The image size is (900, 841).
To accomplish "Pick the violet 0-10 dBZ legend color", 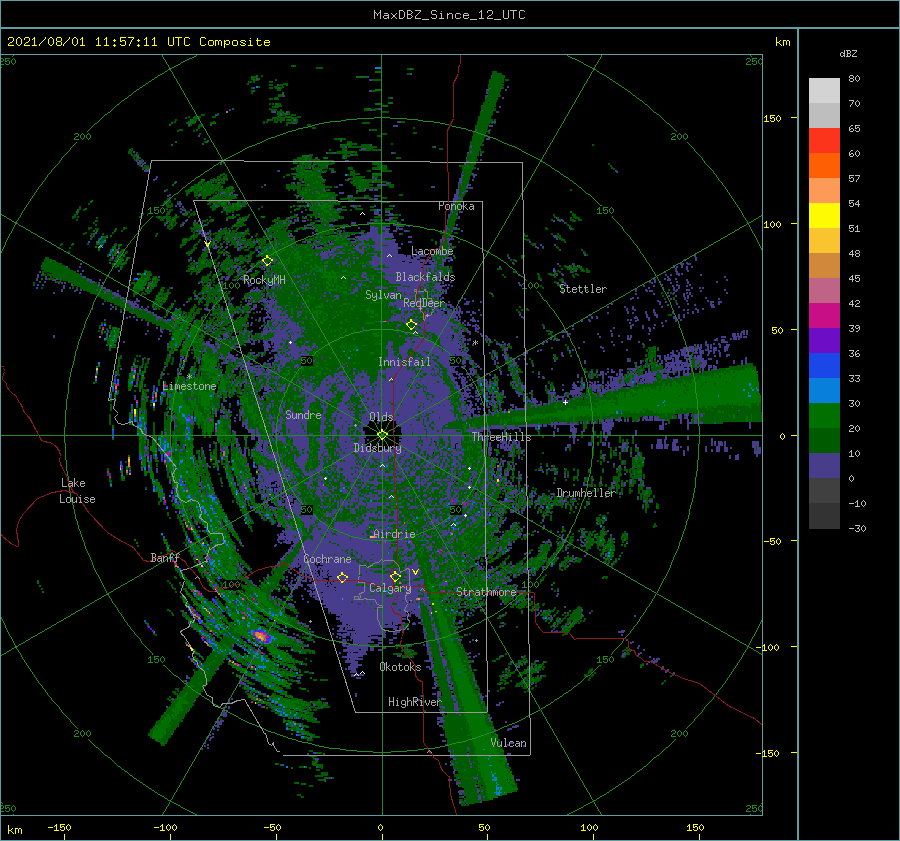I will click(x=824, y=466).
